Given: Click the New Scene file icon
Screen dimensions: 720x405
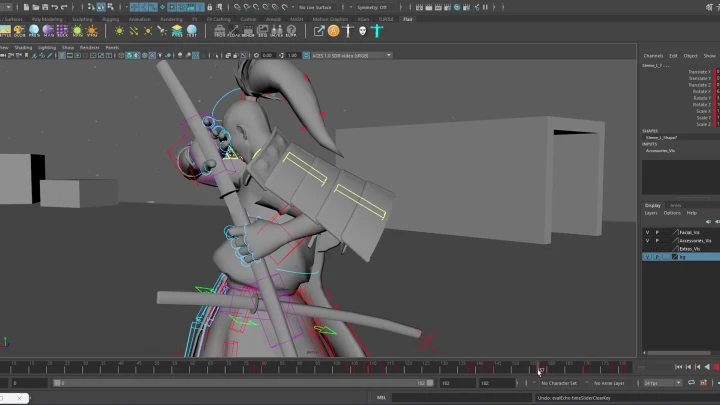Looking at the screenshot, I should click(x=26, y=7).
